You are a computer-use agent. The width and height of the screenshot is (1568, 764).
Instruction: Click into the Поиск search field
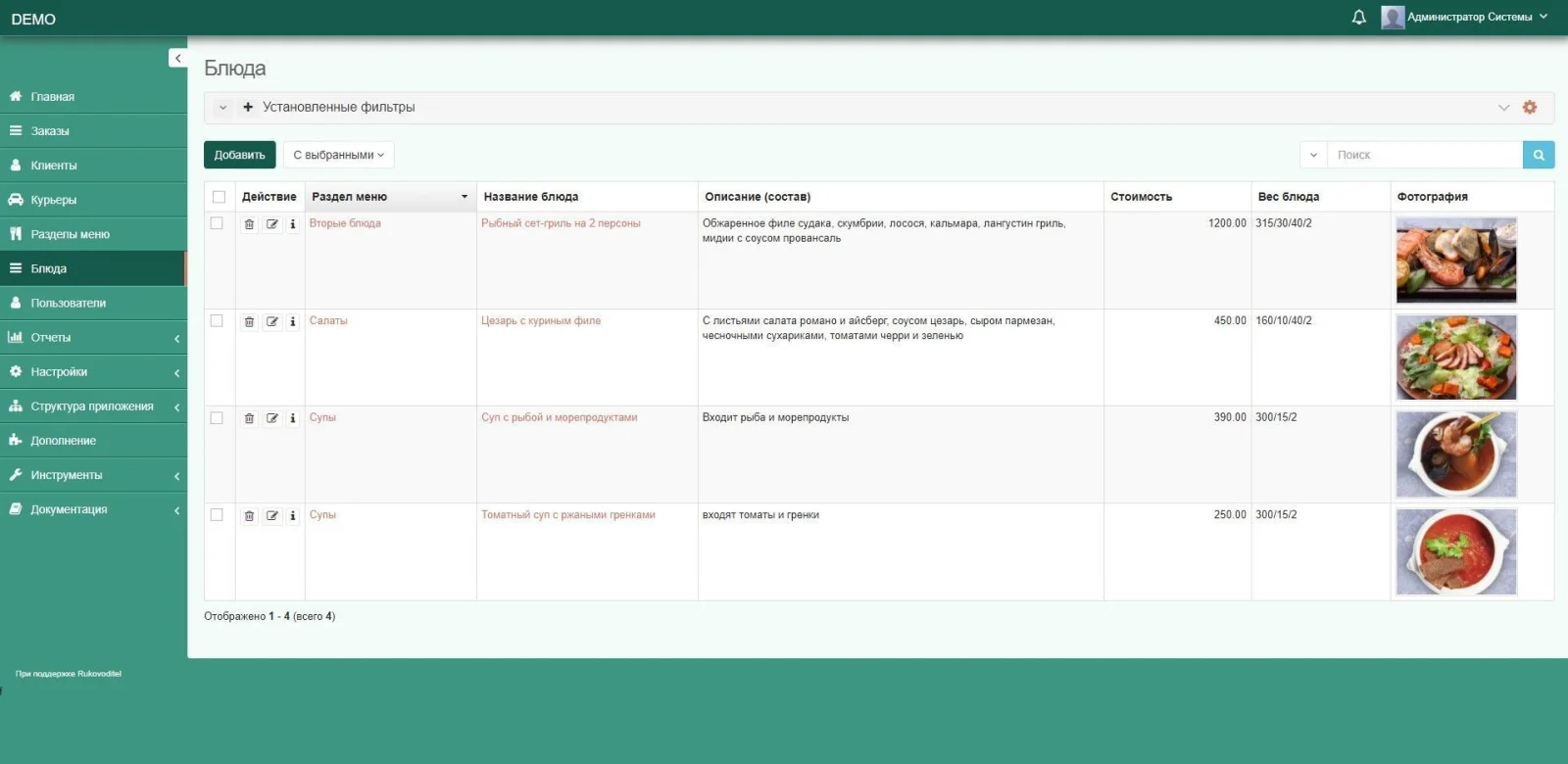[1423, 155]
